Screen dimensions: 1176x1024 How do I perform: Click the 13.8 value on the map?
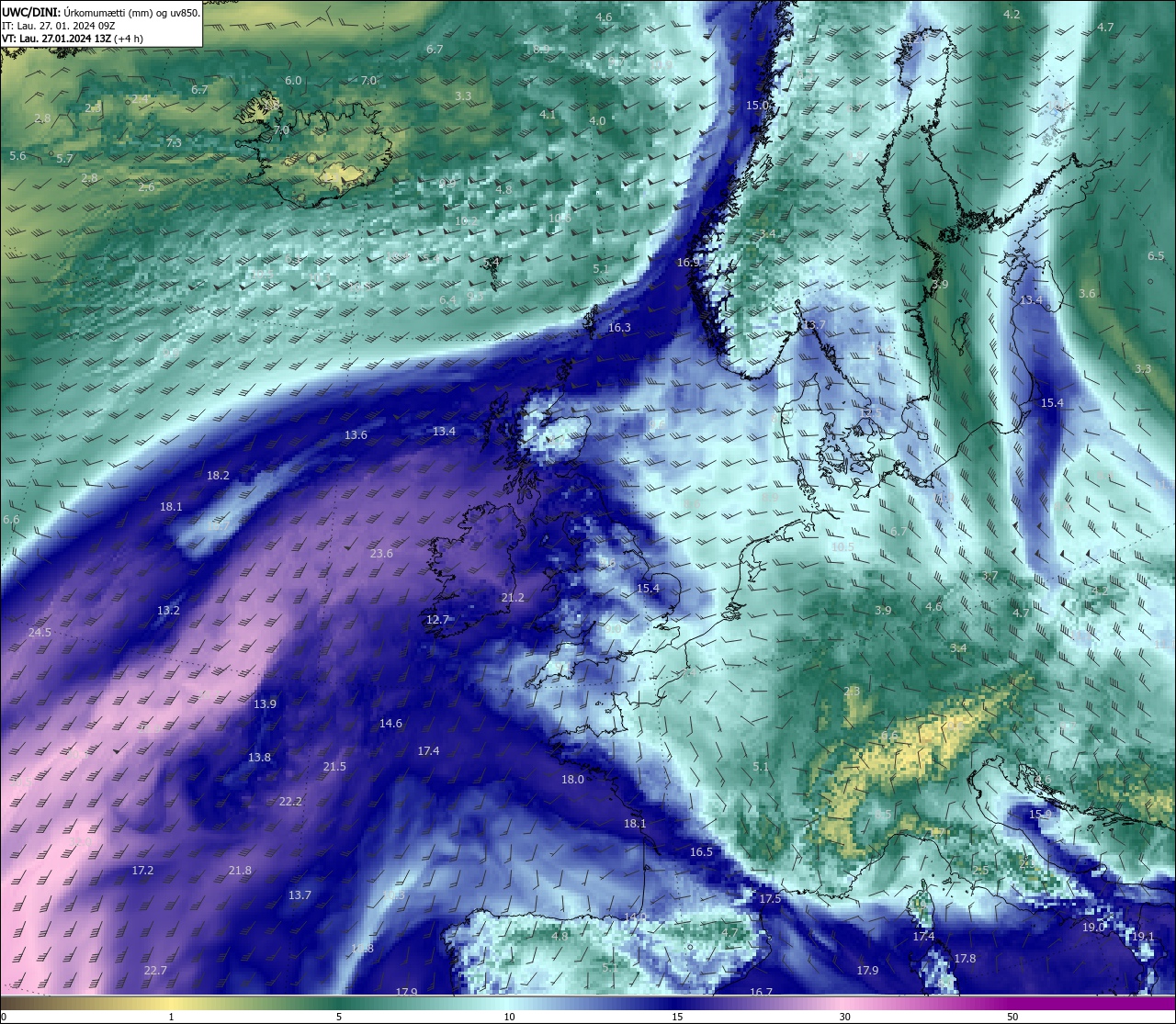pyautogui.click(x=259, y=757)
